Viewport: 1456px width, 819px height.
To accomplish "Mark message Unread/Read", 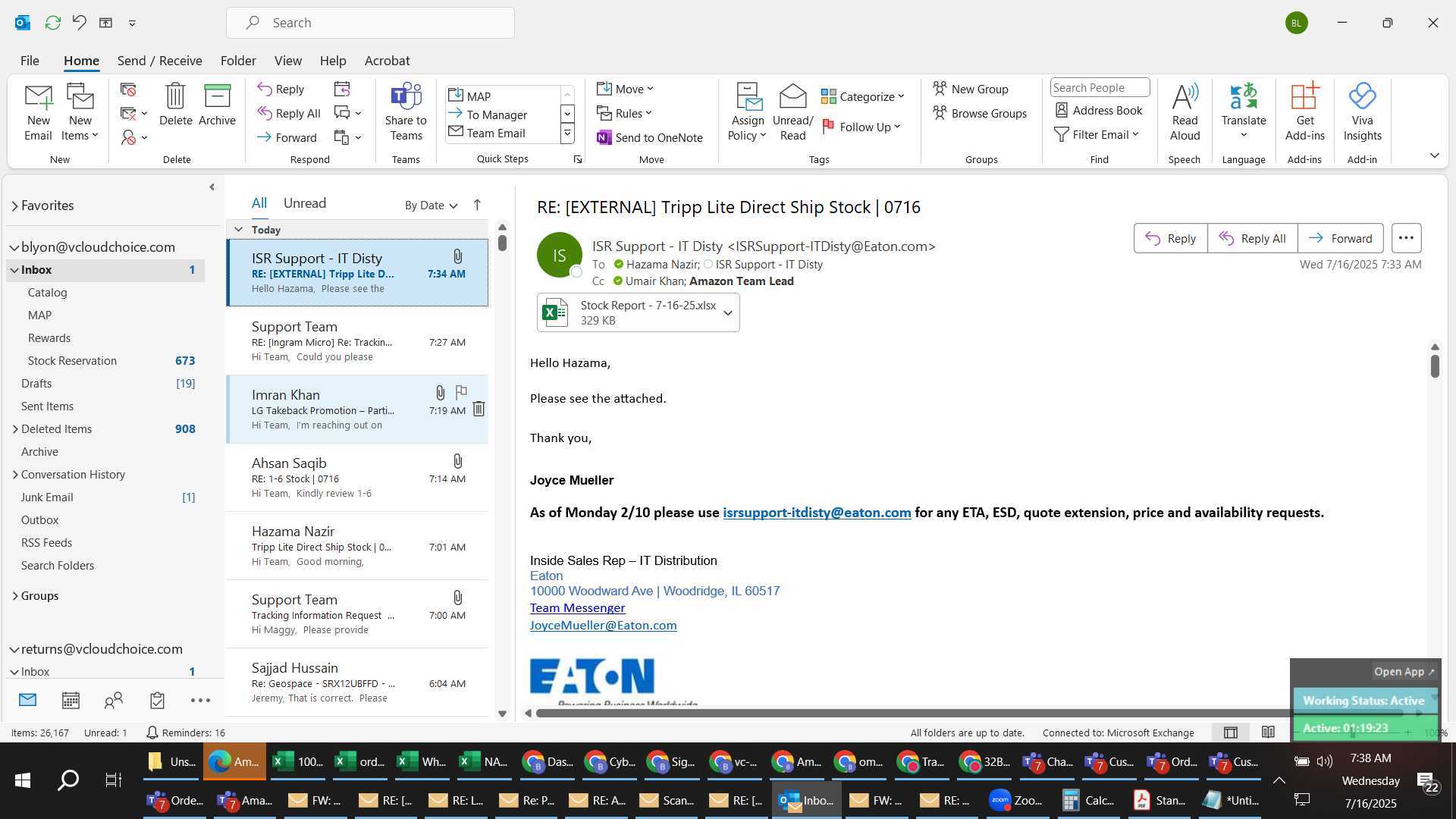I will pos(792,112).
